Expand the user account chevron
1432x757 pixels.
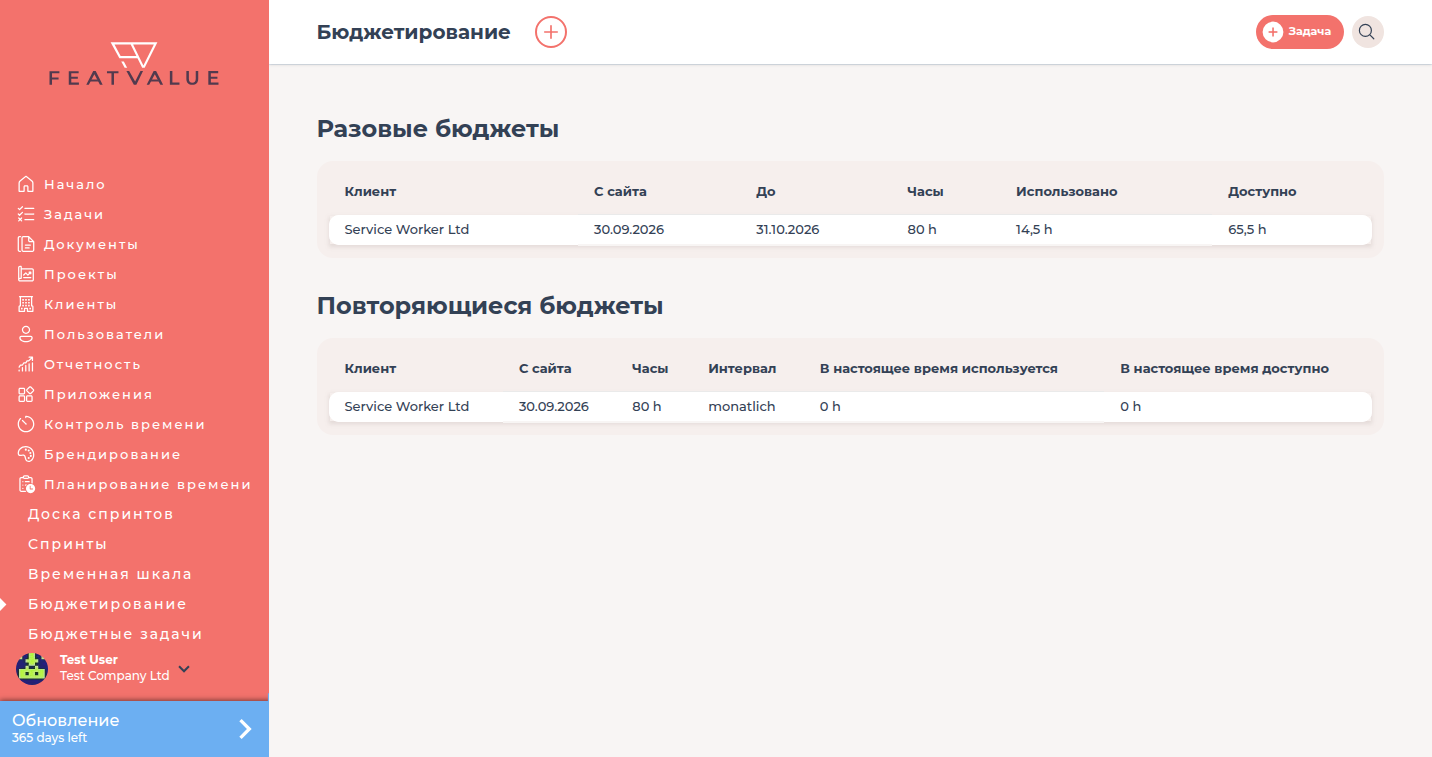point(184,668)
